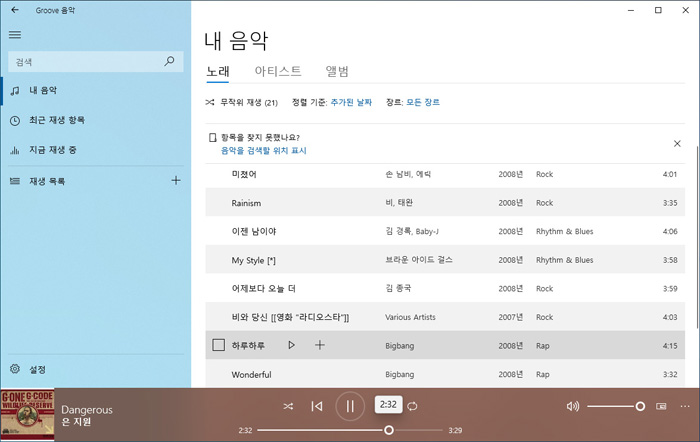
Task: Click artist 비, 태완
Action: click(x=399, y=203)
